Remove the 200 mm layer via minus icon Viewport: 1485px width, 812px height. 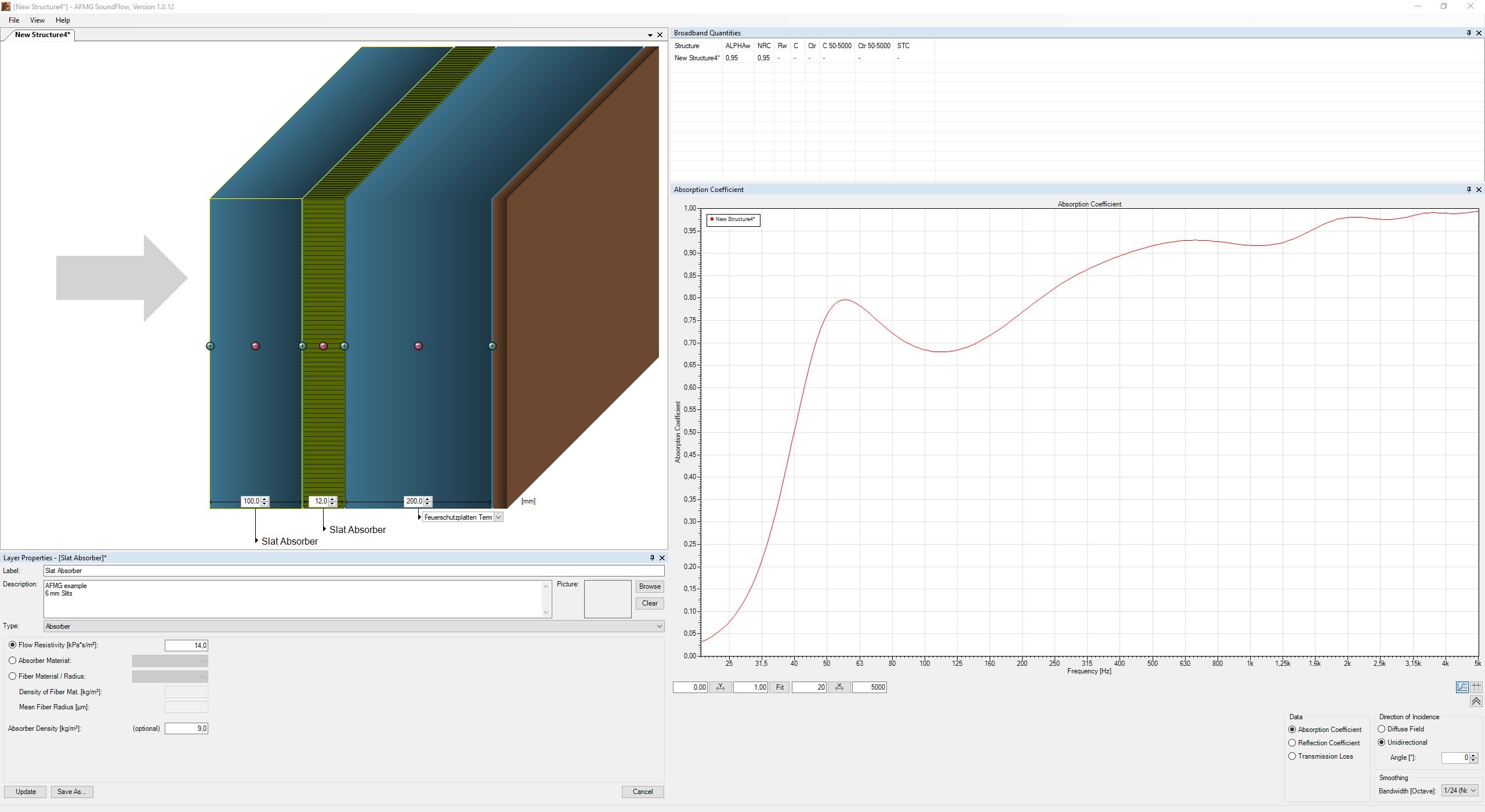tap(418, 346)
